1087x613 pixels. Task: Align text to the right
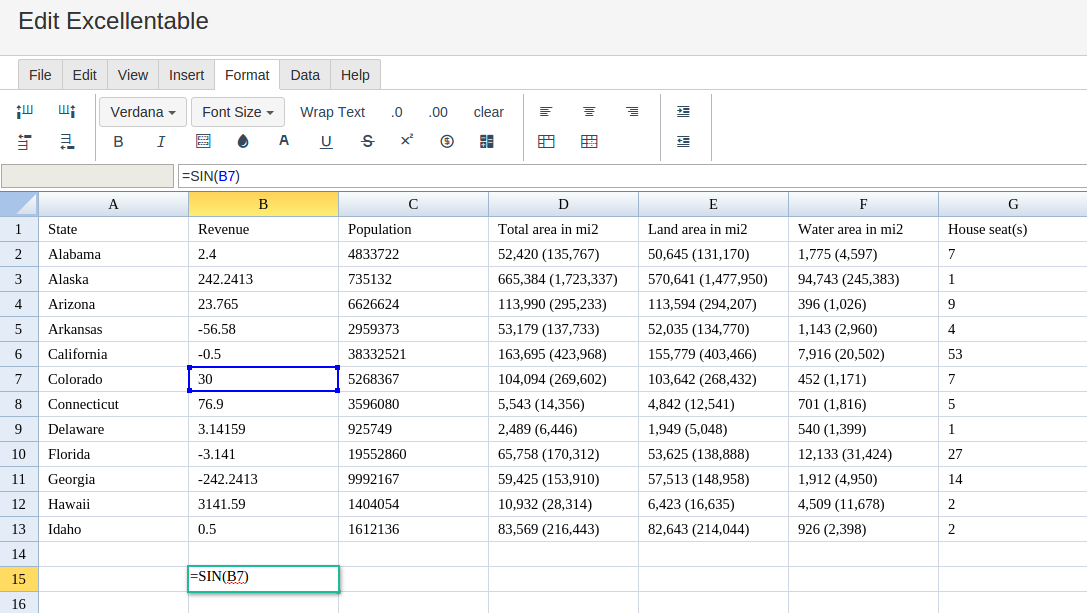(632, 112)
